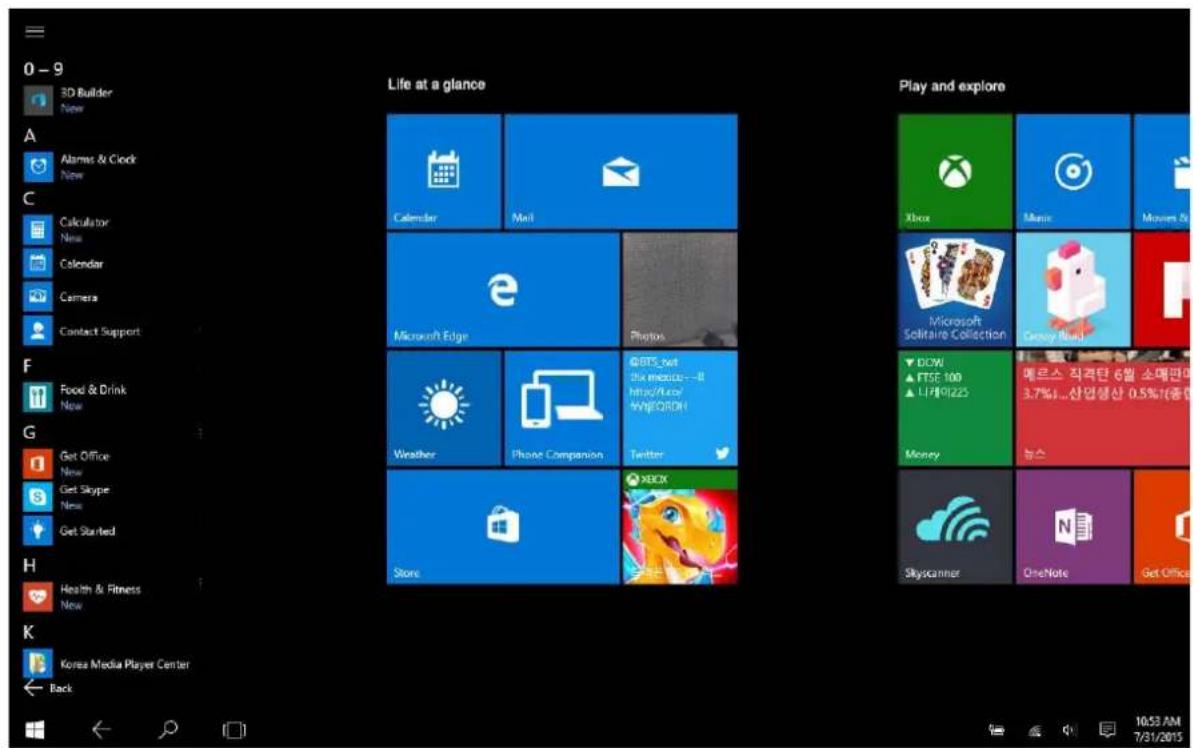This screenshot has height=748, width=1193.
Task: Open the Xbox game promo tile
Action: tap(680, 527)
